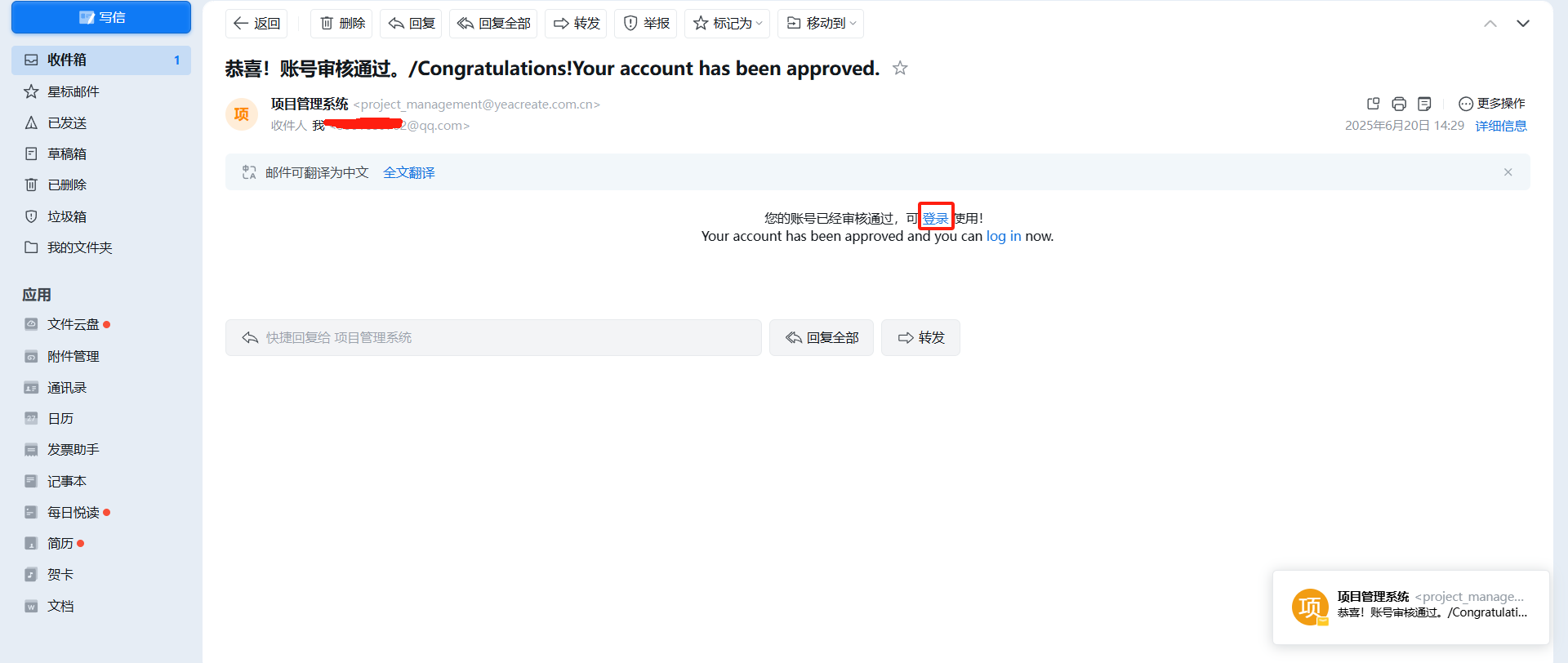Click the print icon in email header
Screen dimensions: 1568x663
1399,104
